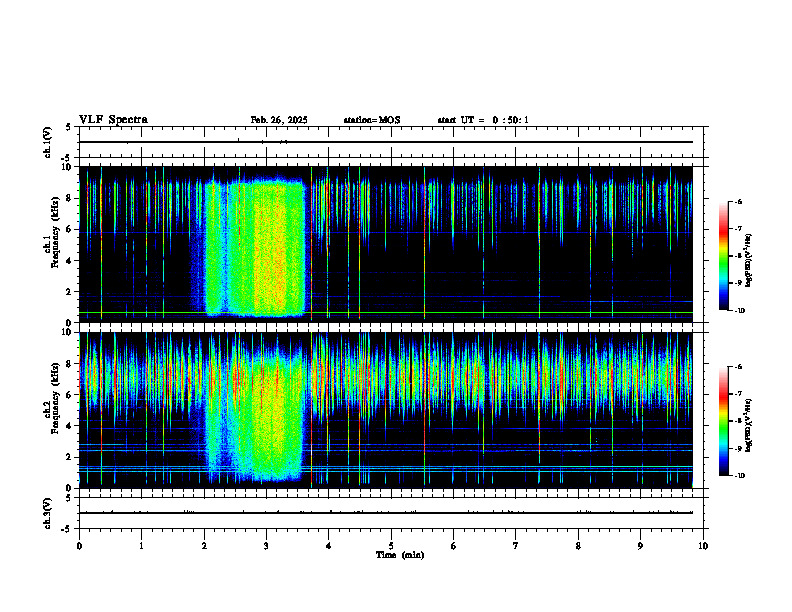This screenshot has width=792, height=612.
Task: Click the "start UT = 0 : 50: 1" text
Action: (x=483, y=120)
